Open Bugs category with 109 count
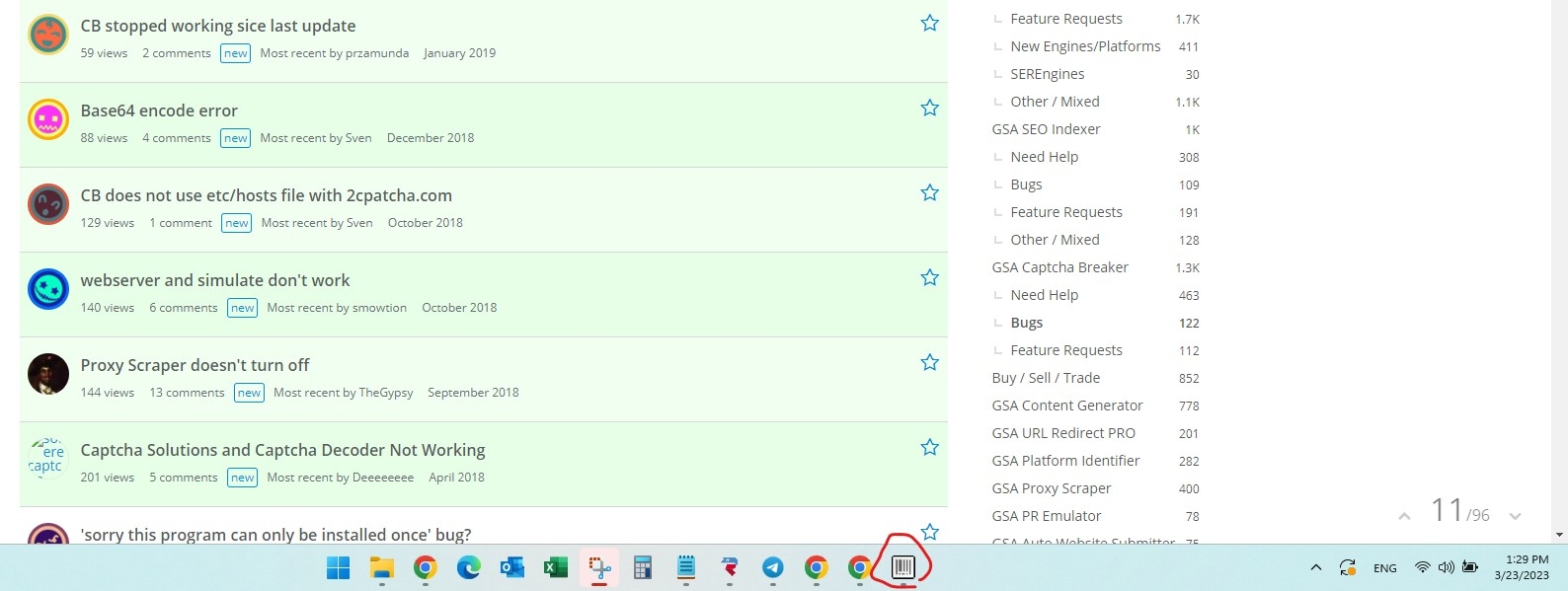 (1026, 185)
